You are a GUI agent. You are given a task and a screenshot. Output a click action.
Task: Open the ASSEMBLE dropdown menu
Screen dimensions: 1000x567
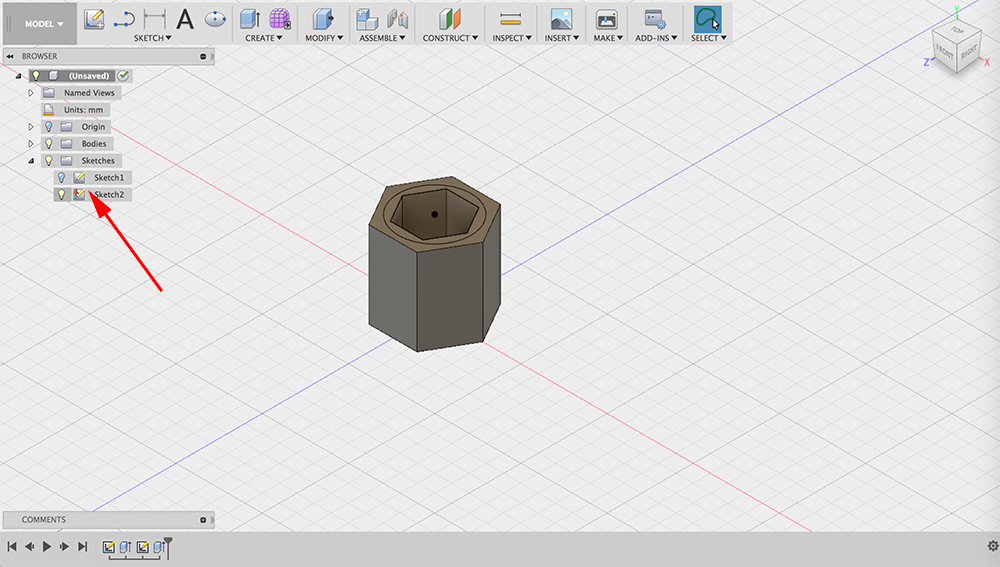(x=382, y=38)
